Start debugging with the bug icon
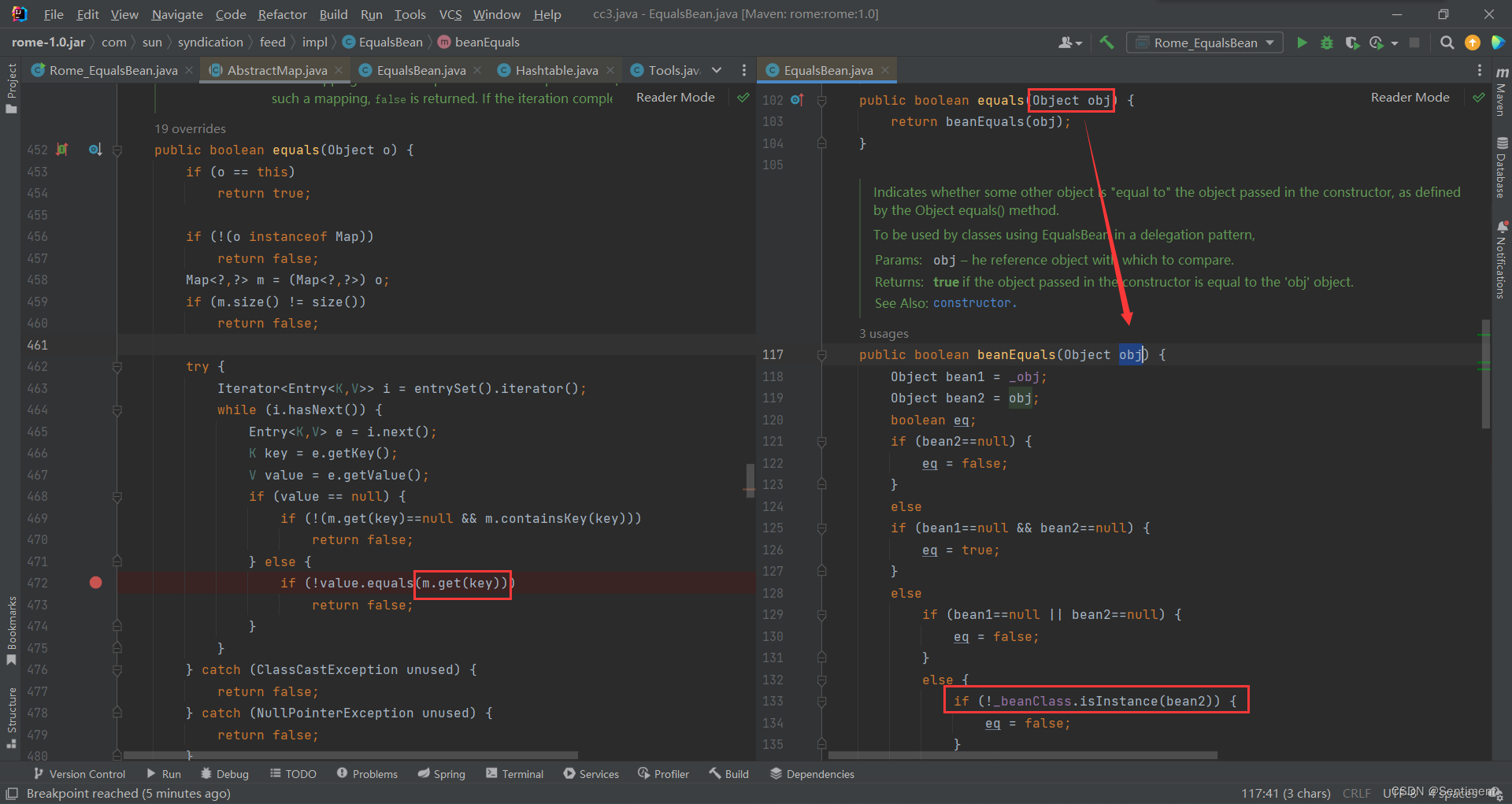1512x804 pixels. pos(1327,43)
